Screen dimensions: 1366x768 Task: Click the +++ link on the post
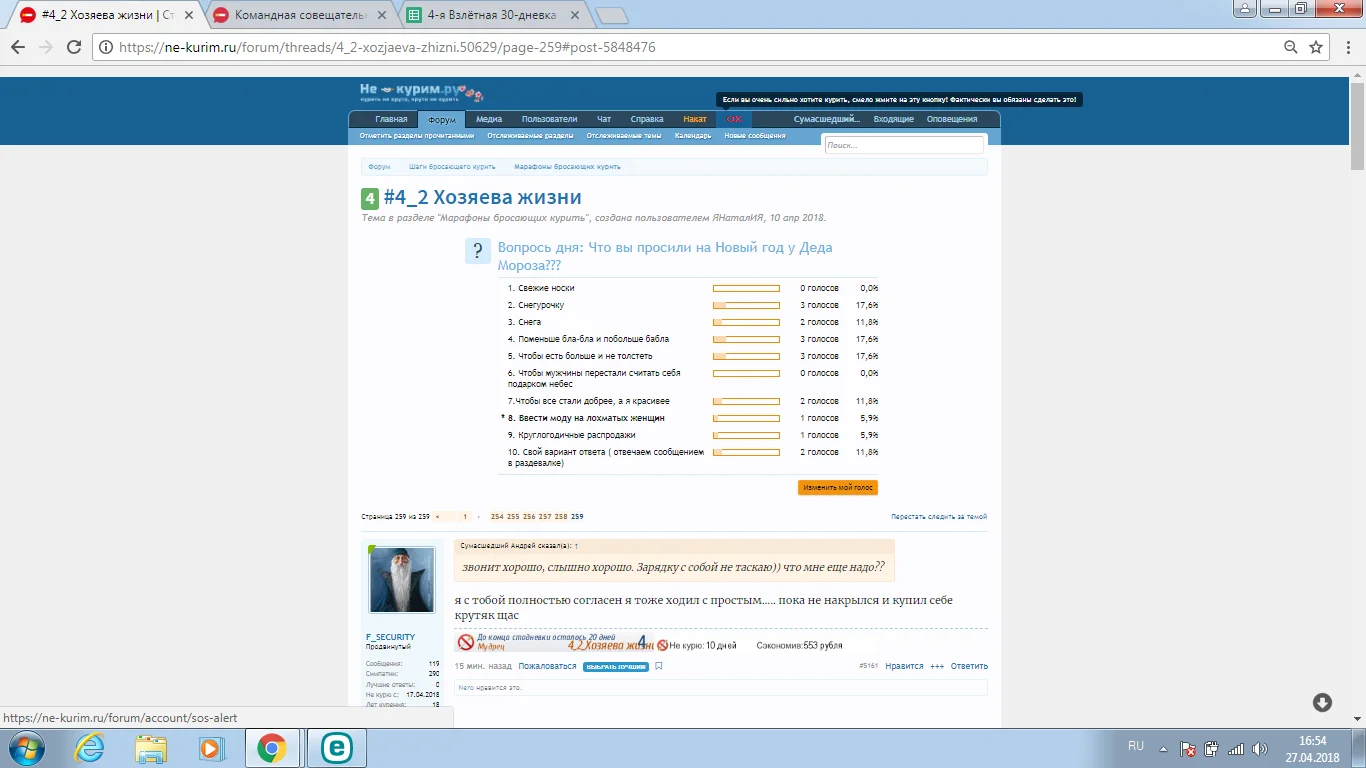937,666
